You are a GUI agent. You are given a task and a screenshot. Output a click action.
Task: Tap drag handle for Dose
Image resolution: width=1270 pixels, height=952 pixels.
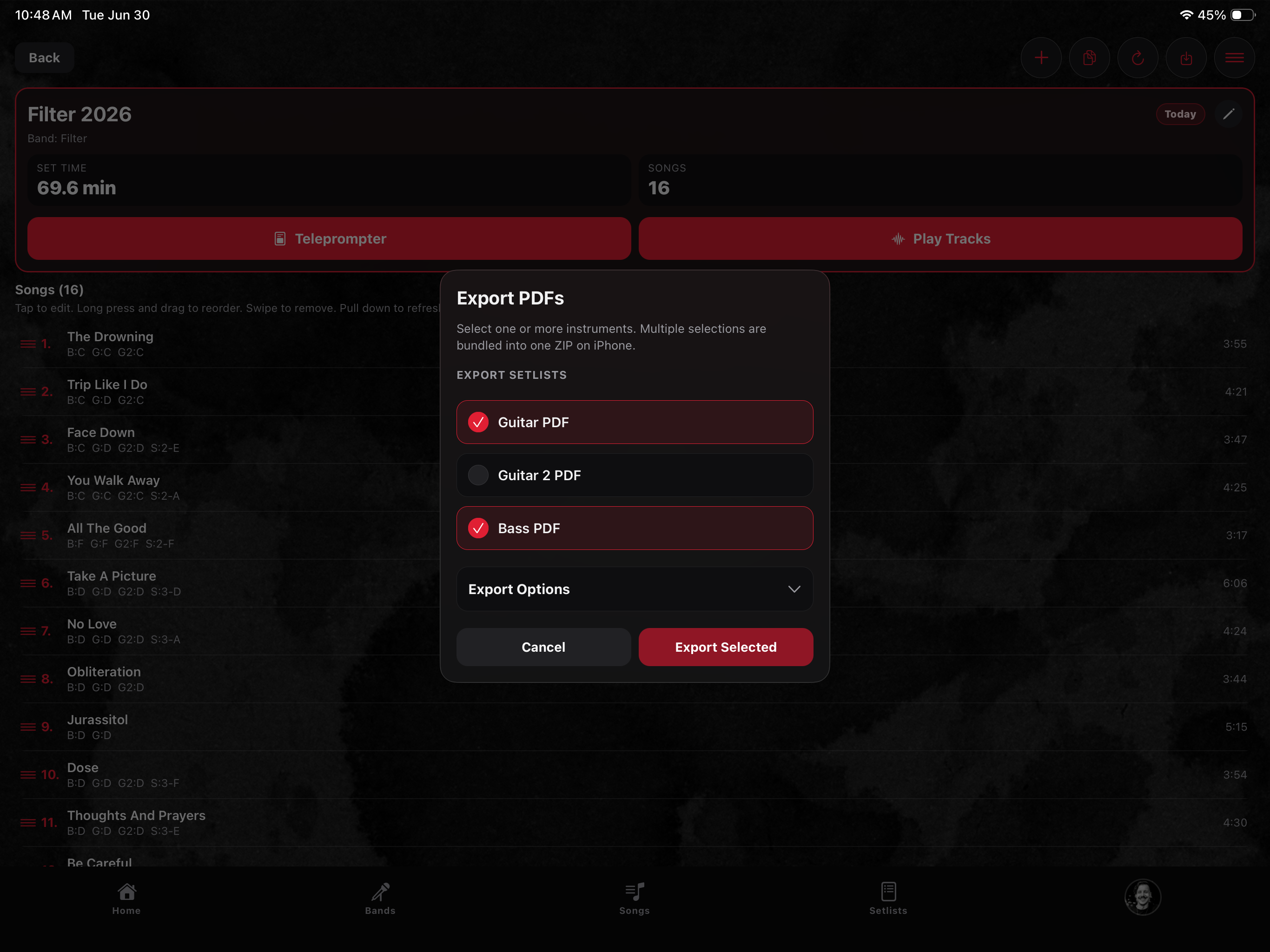[x=27, y=774]
